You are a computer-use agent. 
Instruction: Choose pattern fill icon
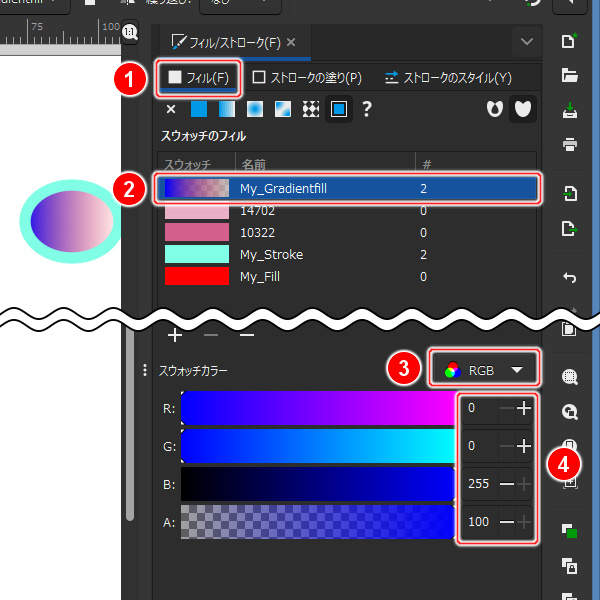[311, 109]
